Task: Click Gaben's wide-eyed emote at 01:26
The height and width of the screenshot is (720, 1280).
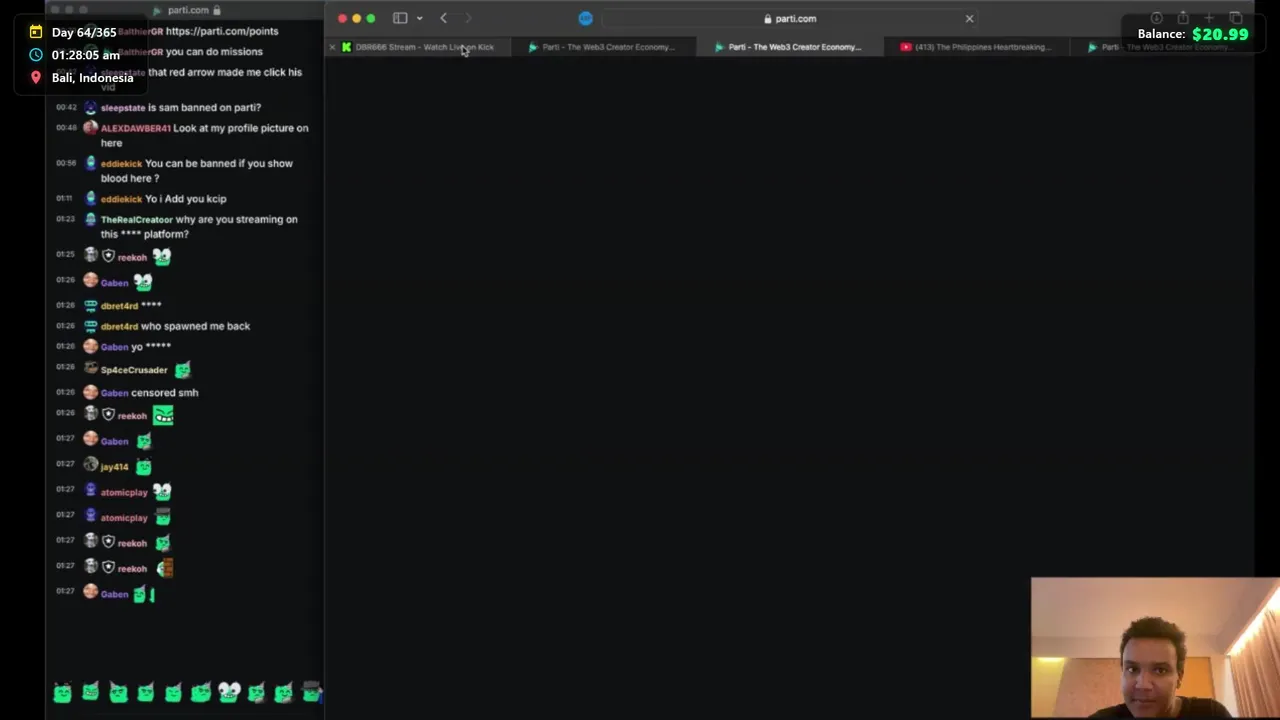Action: click(x=142, y=282)
